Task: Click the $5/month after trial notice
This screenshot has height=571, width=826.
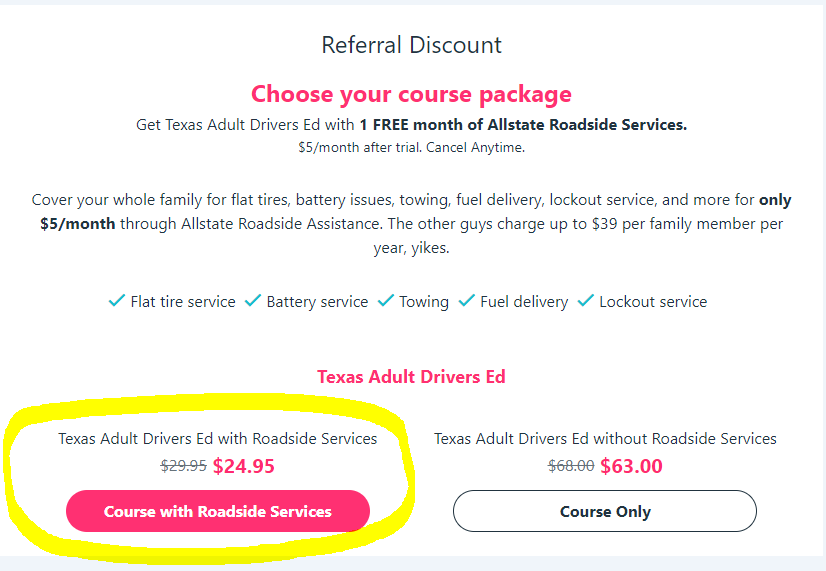Action: [411, 147]
